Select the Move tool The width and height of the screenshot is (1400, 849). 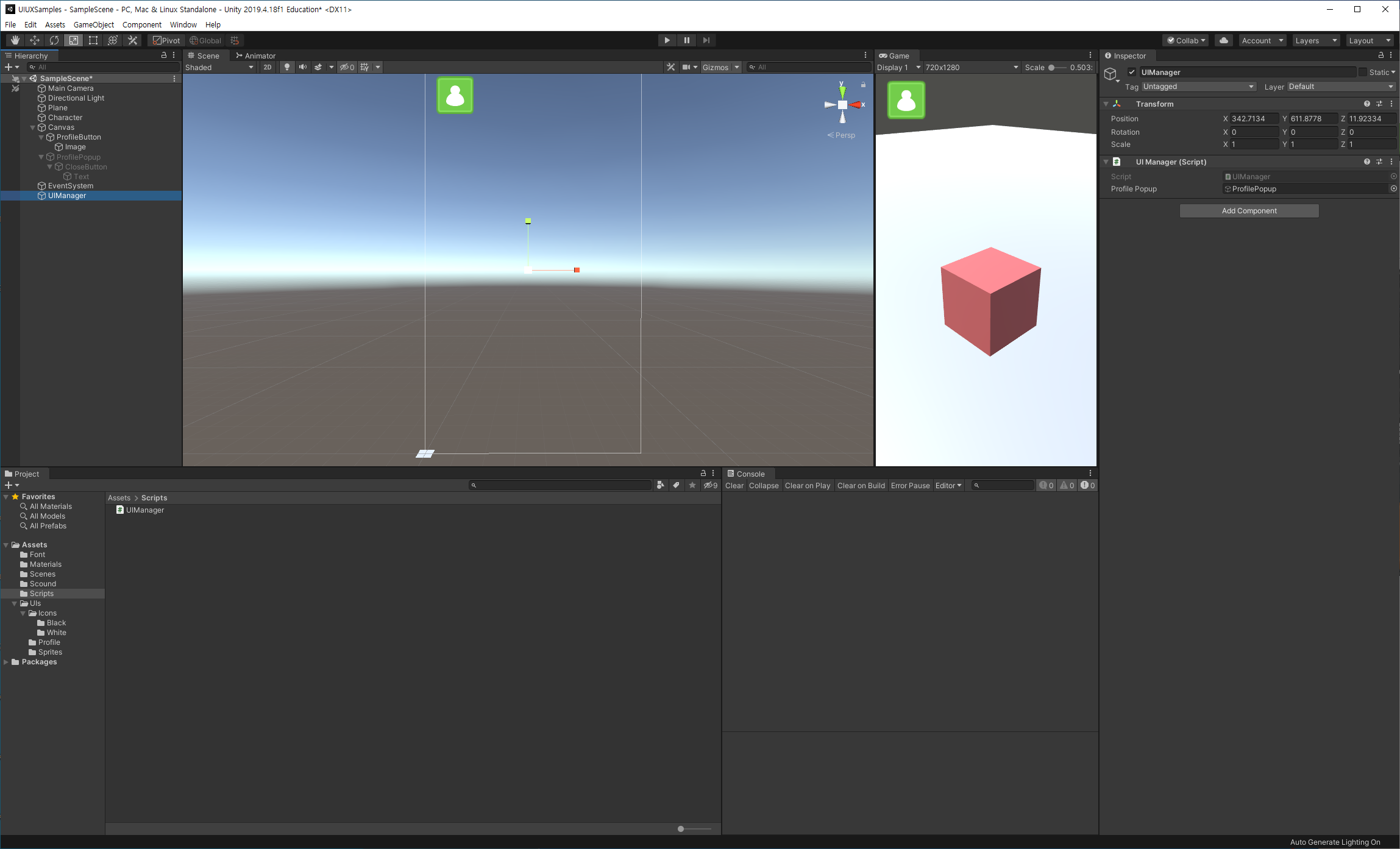pyautogui.click(x=35, y=40)
